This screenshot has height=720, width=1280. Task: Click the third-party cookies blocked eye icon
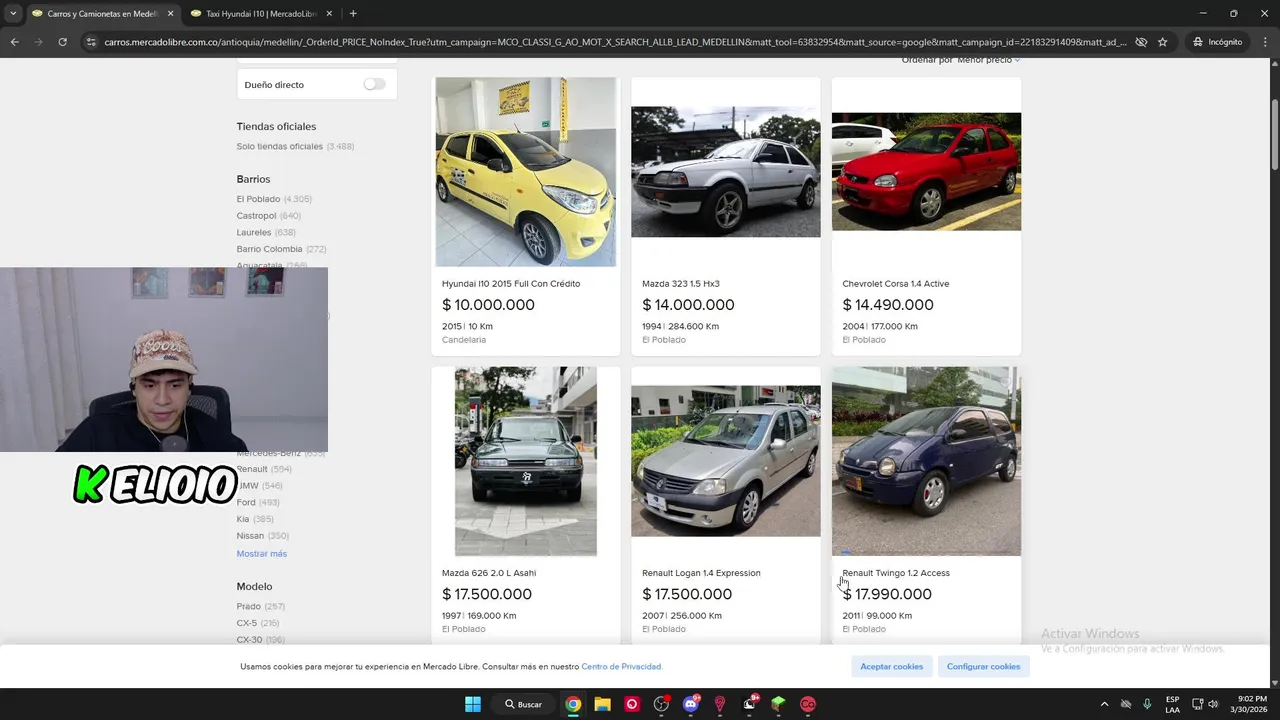pyautogui.click(x=1141, y=42)
